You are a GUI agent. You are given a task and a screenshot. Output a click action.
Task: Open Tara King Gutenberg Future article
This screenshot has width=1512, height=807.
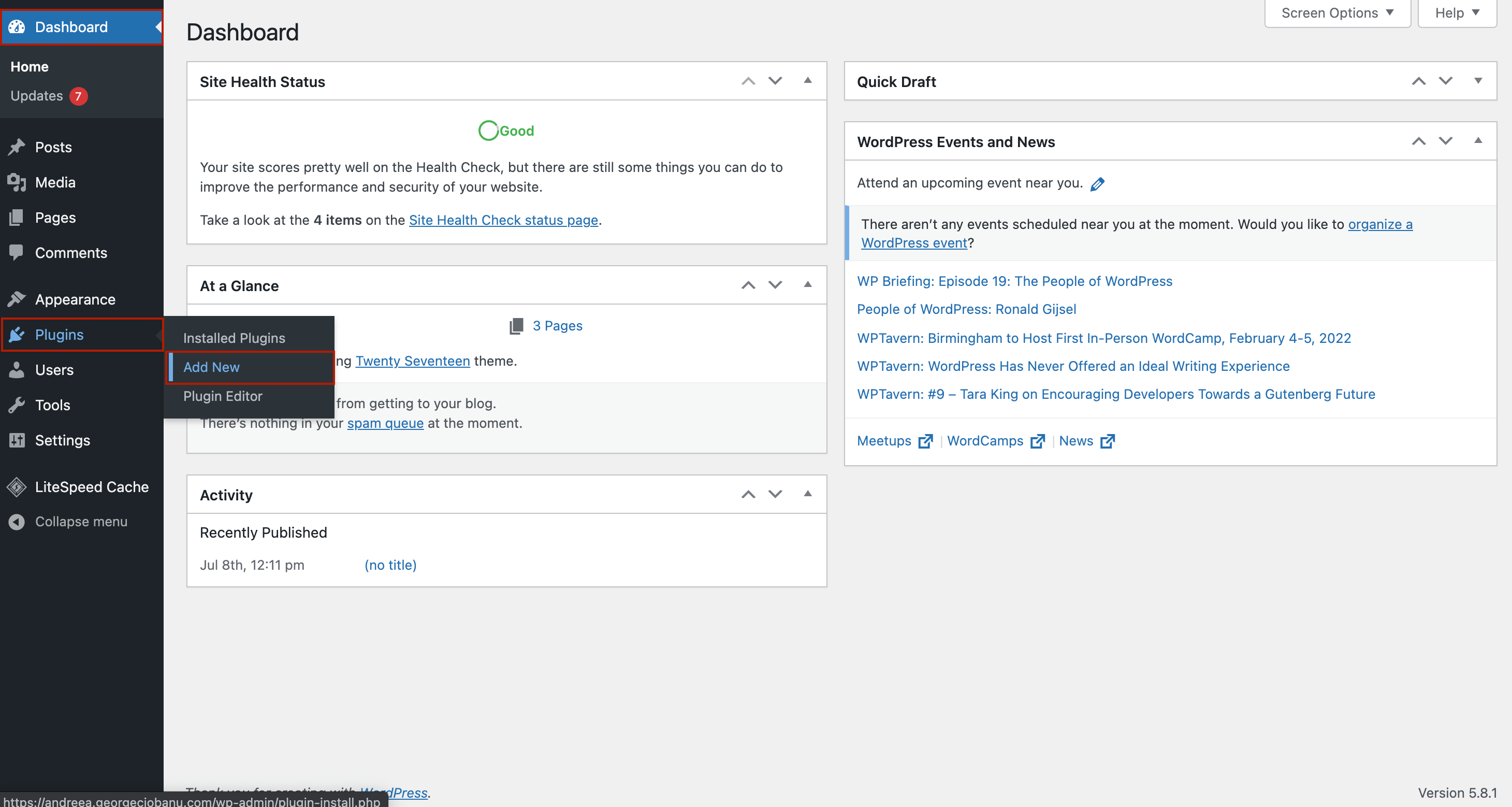pos(1116,395)
